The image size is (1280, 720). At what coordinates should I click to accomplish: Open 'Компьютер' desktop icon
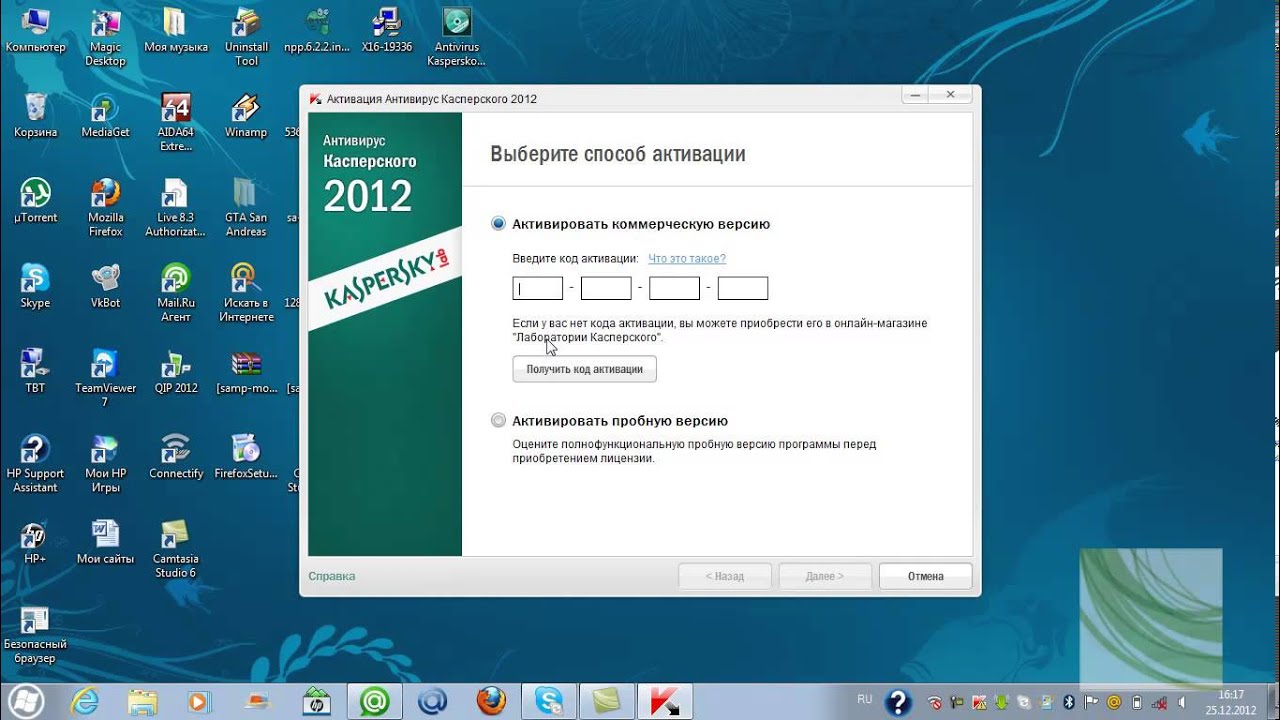35,30
